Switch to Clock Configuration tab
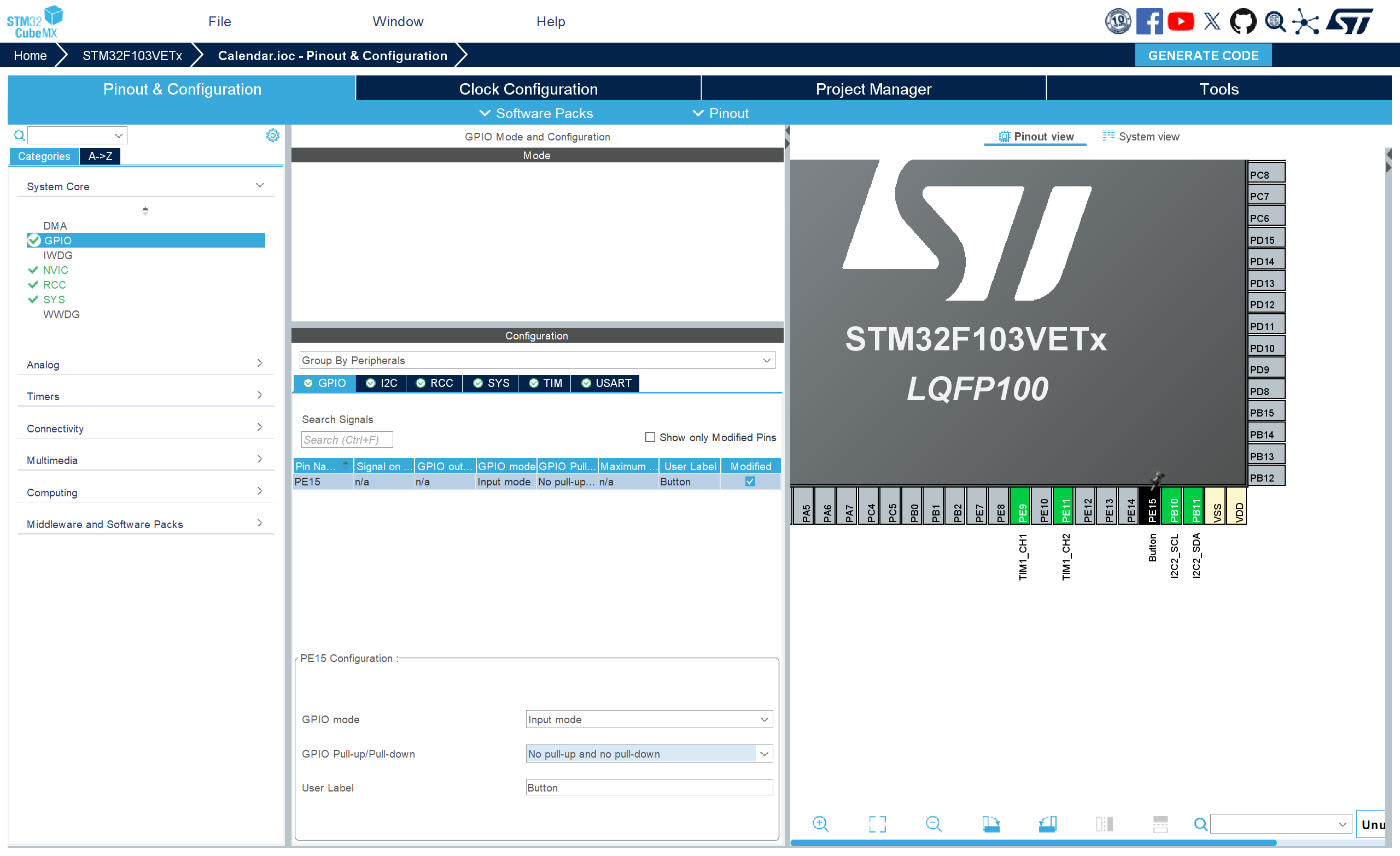 click(528, 89)
